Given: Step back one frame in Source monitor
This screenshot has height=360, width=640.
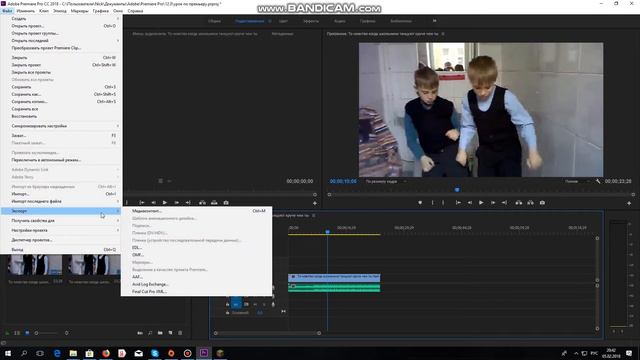Looking at the screenshot, I should coord(153,202).
